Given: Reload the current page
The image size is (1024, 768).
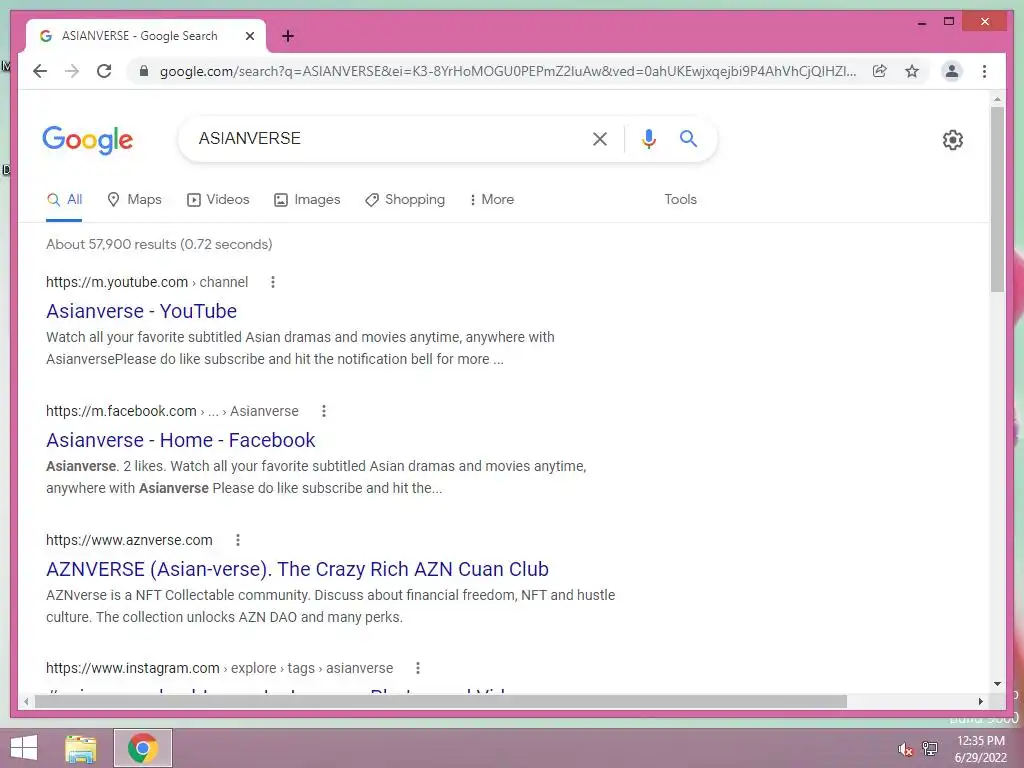Looking at the screenshot, I should [x=104, y=71].
